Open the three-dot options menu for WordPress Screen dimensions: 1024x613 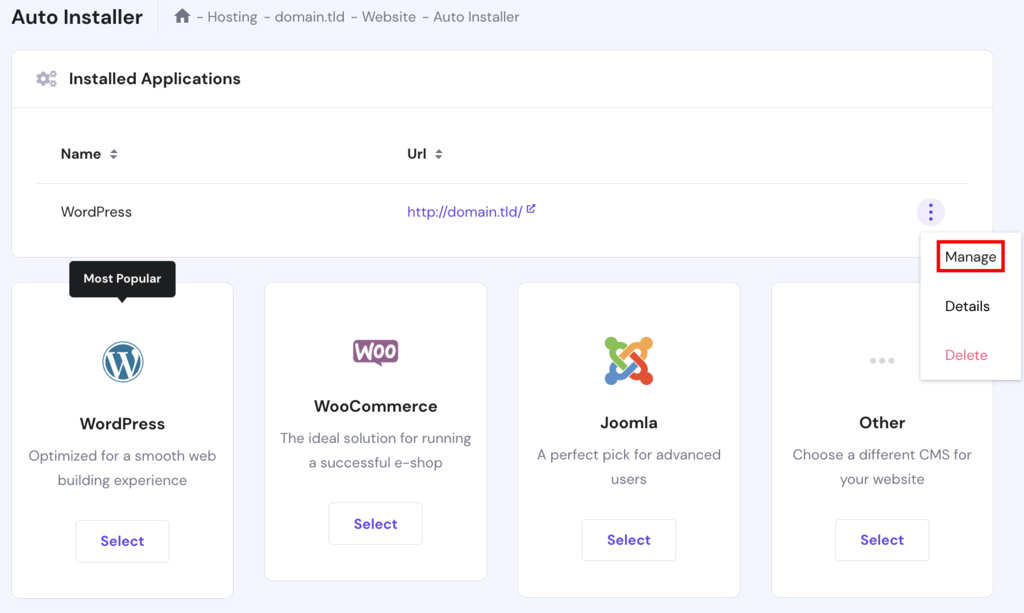[930, 212]
